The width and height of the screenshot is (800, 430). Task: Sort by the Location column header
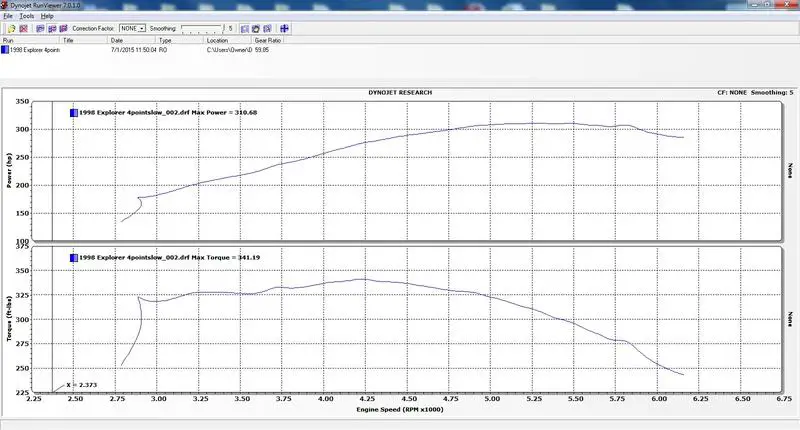click(228, 40)
